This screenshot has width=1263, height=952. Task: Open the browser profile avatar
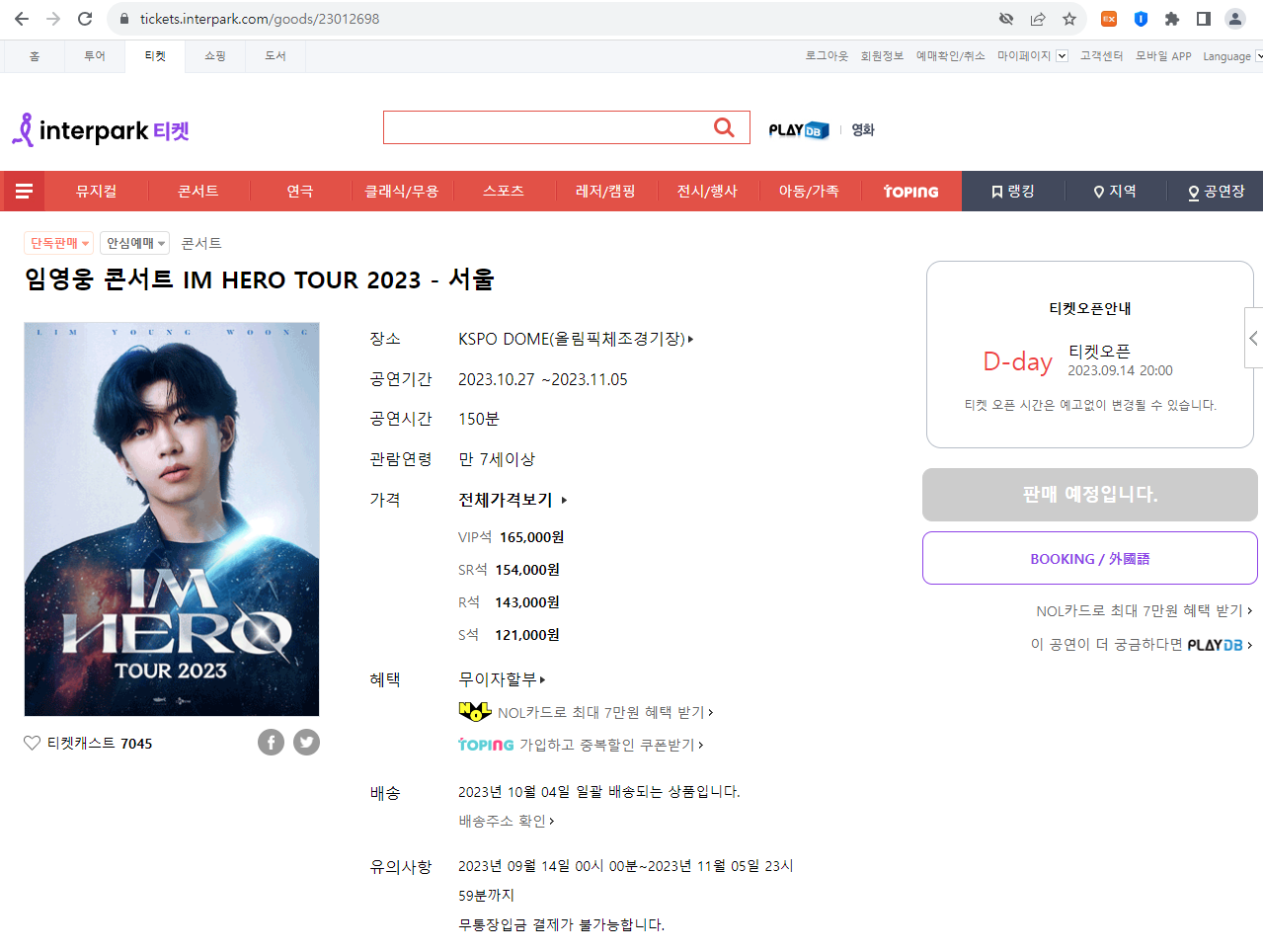1235,19
